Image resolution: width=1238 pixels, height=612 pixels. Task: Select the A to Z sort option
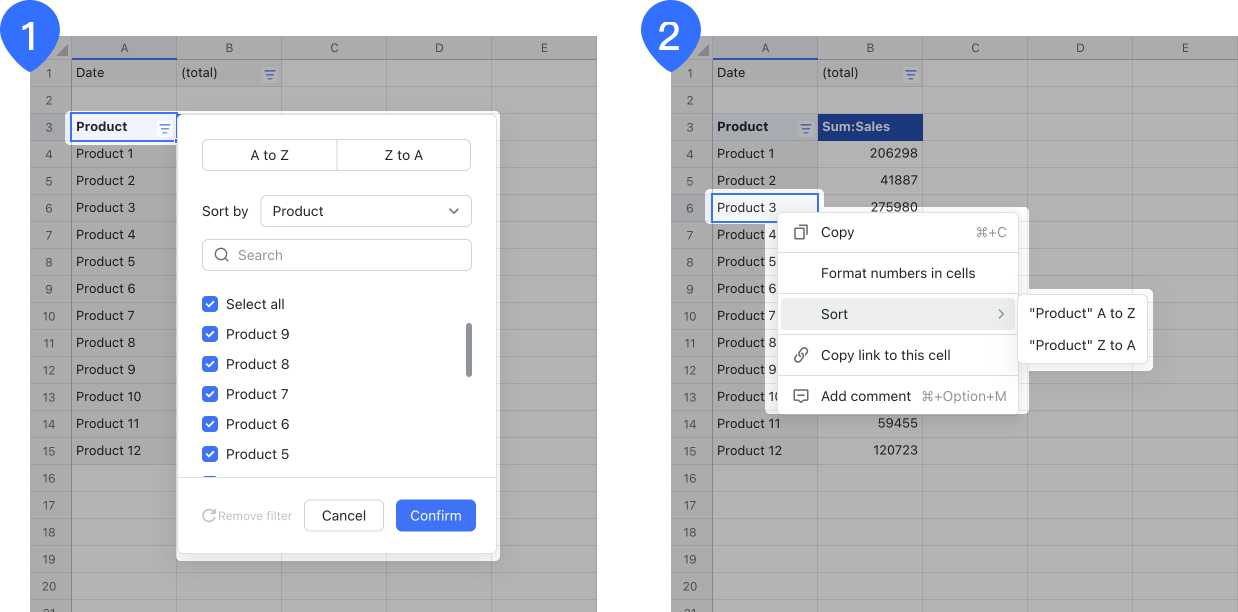pyautogui.click(x=269, y=155)
